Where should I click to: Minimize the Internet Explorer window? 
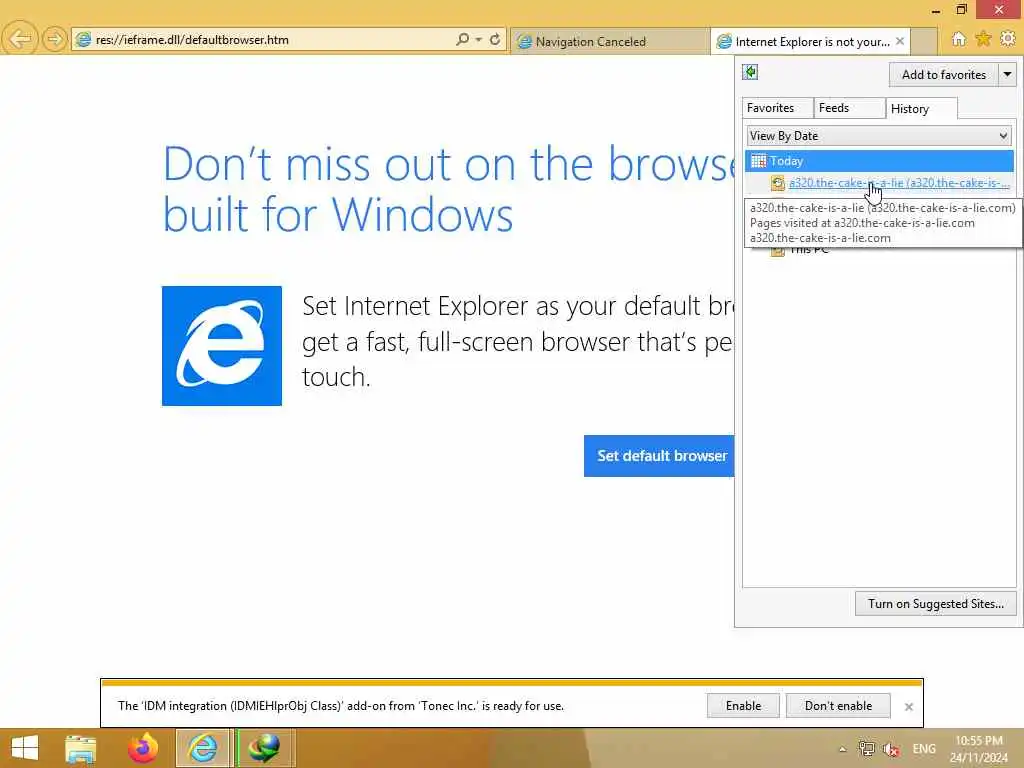[x=935, y=10]
